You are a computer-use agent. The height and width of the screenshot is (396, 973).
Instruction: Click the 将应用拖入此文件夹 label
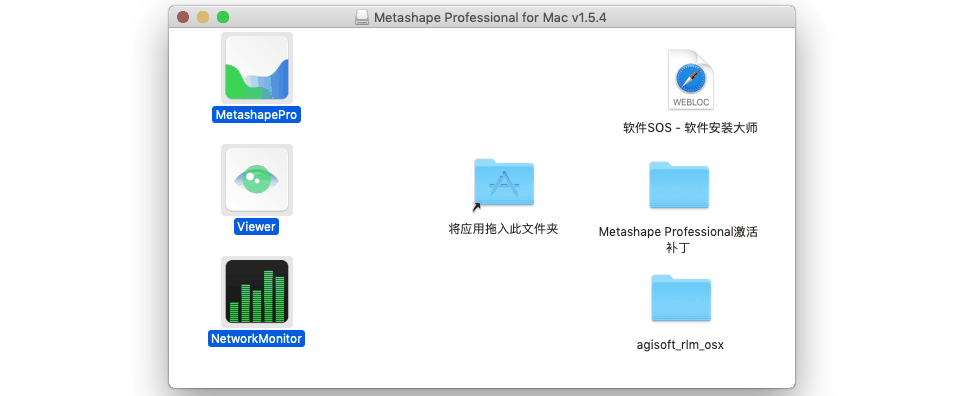(503, 228)
